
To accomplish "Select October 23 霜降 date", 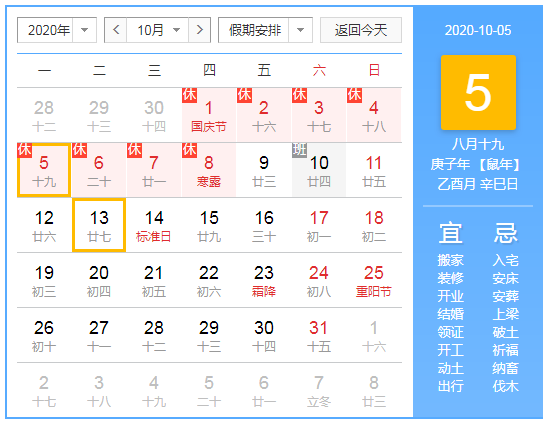I will [x=264, y=280].
